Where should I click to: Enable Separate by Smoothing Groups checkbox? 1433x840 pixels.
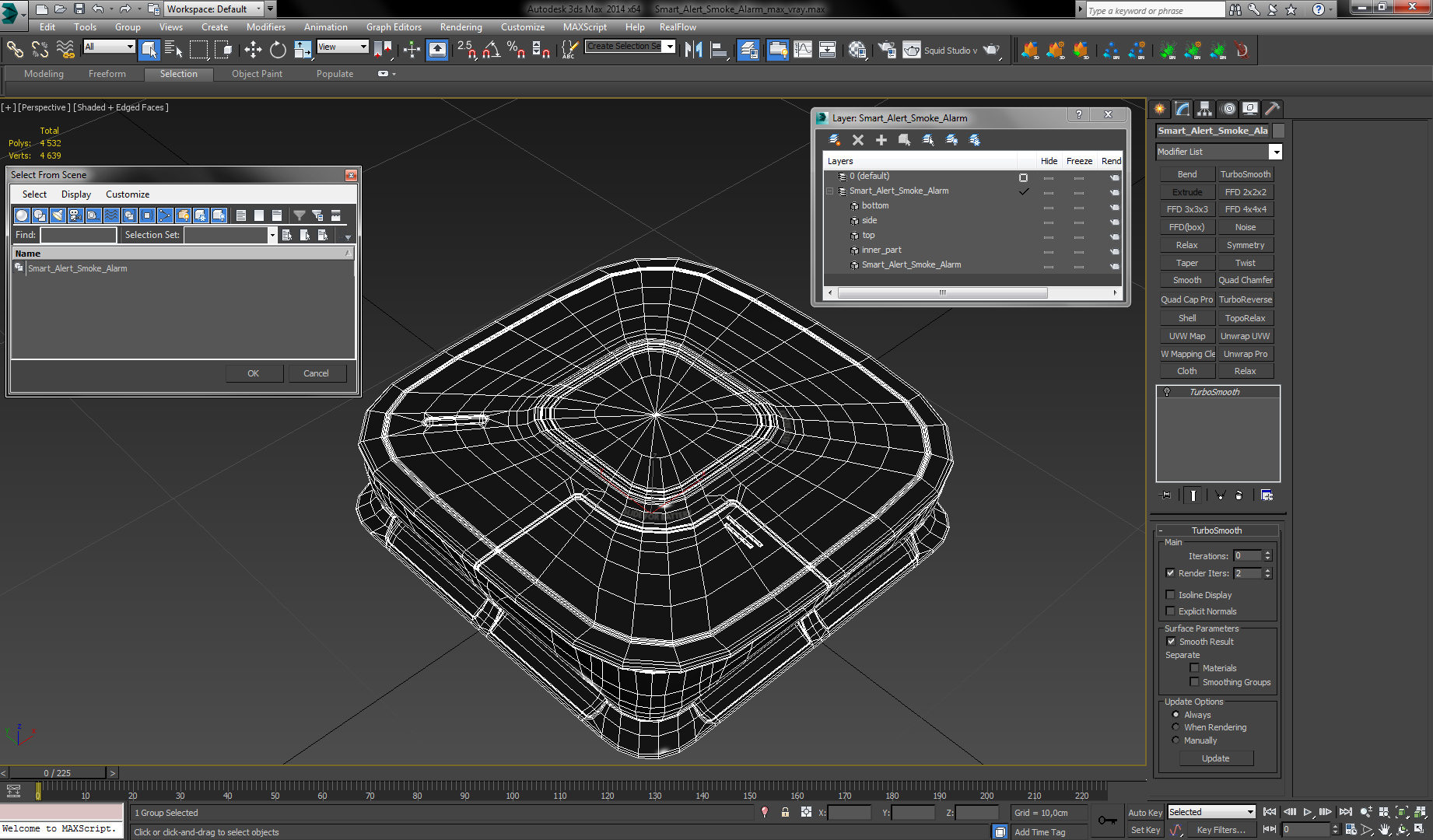pos(1194,682)
